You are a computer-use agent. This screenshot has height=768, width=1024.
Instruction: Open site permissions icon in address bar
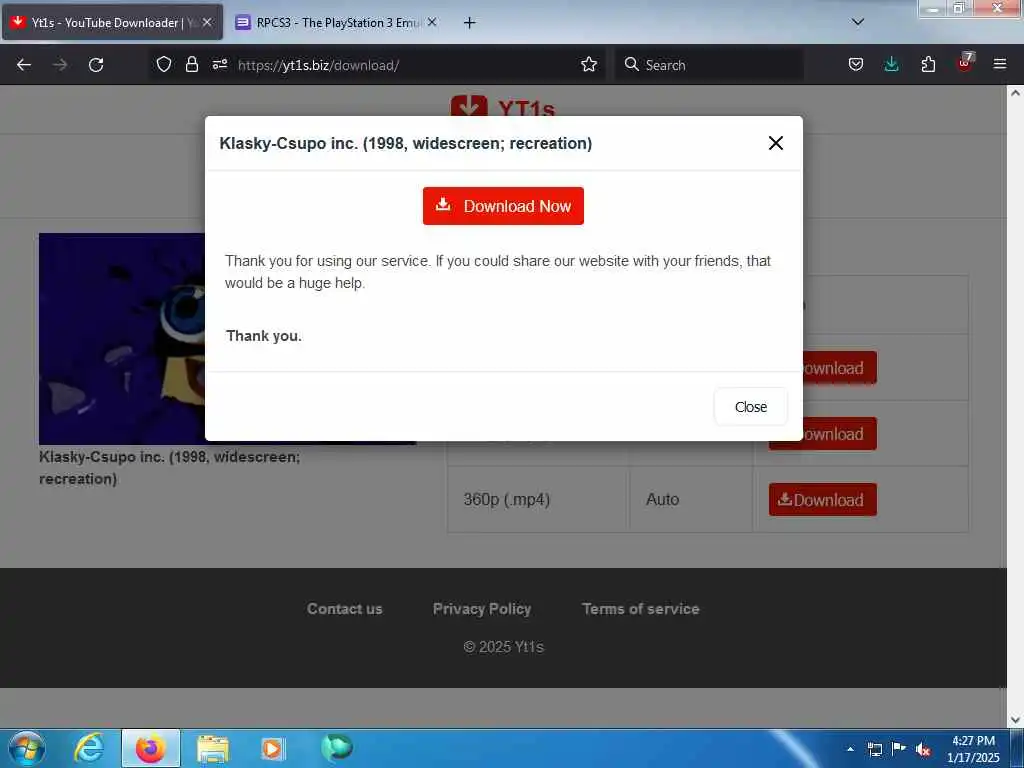click(219, 65)
